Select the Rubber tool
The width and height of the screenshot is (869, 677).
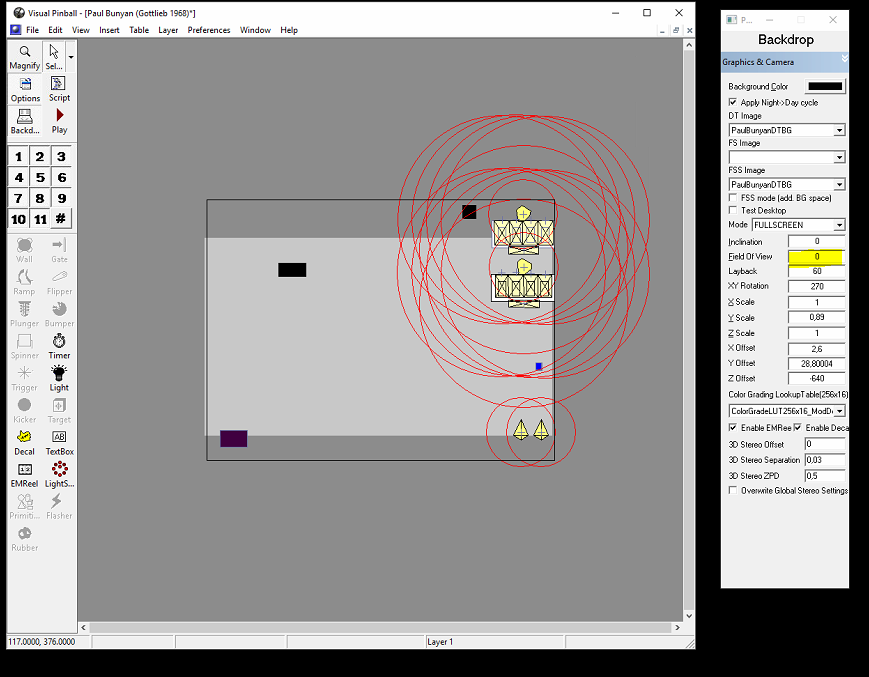coord(24,540)
